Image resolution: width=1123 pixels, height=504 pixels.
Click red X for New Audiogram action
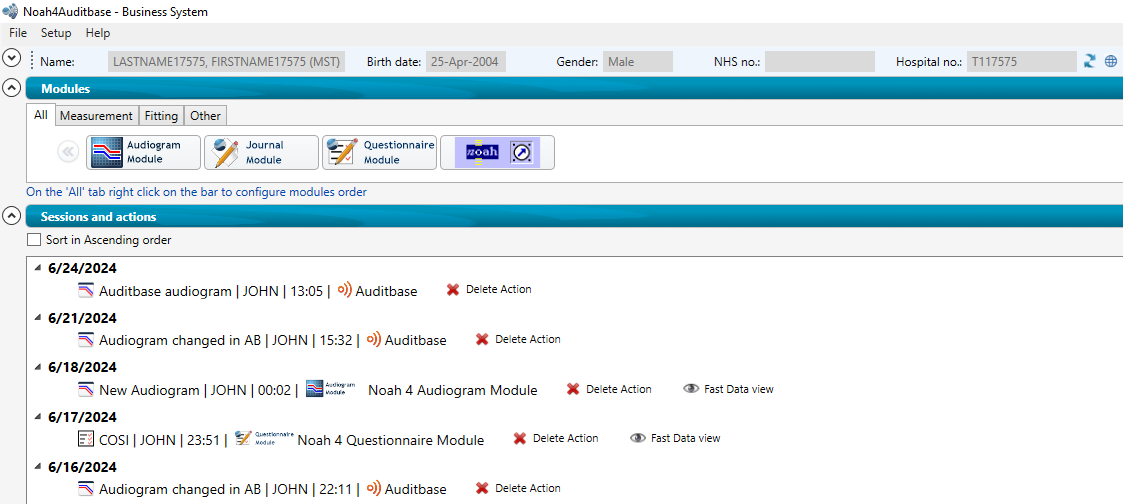[x=573, y=389]
